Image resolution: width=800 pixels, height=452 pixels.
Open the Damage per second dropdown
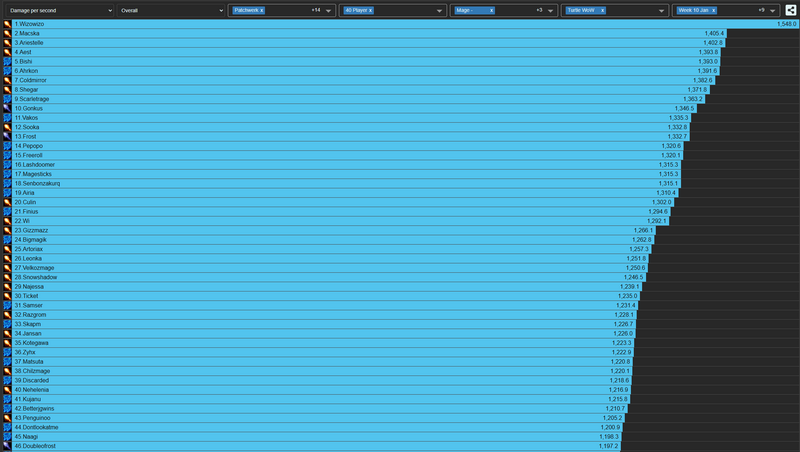58,10
